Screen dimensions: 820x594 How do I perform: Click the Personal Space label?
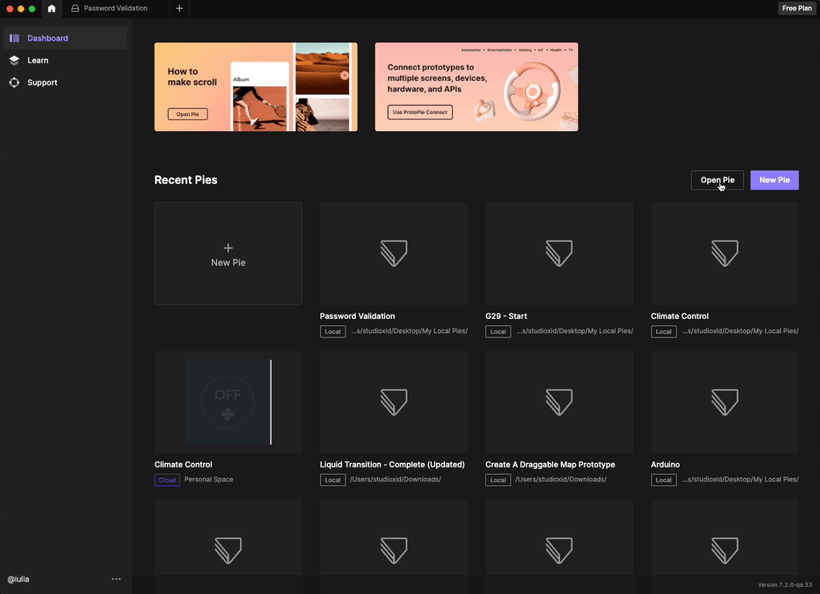[x=209, y=479]
